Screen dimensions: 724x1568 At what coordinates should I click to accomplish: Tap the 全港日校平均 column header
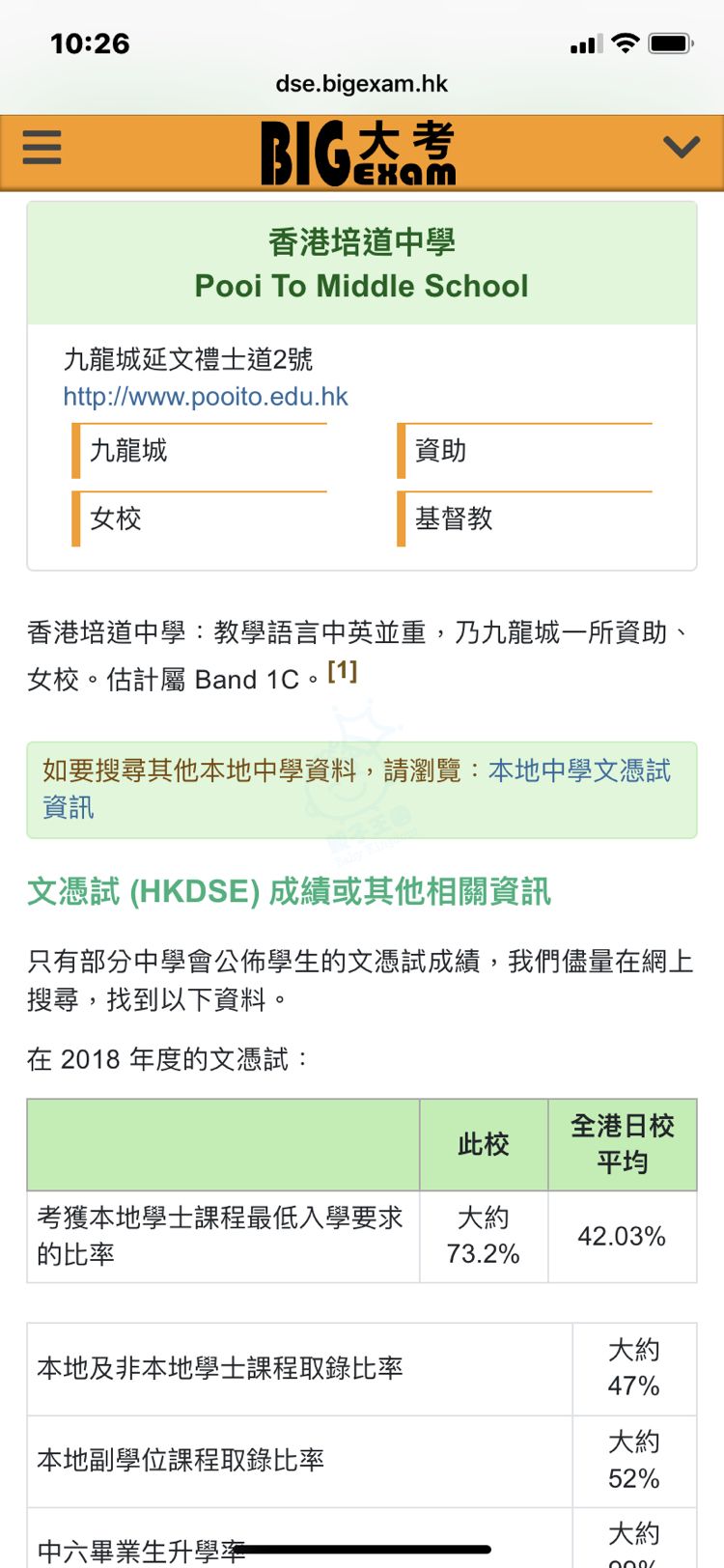coord(623,1144)
